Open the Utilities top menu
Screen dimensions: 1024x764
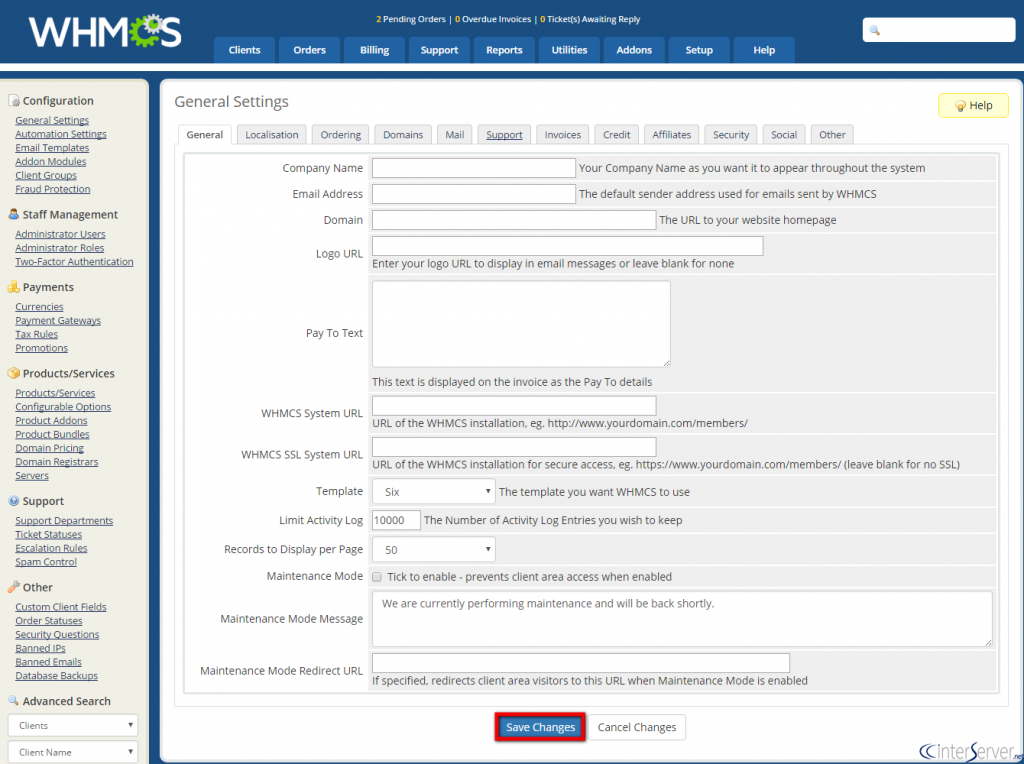tap(569, 50)
